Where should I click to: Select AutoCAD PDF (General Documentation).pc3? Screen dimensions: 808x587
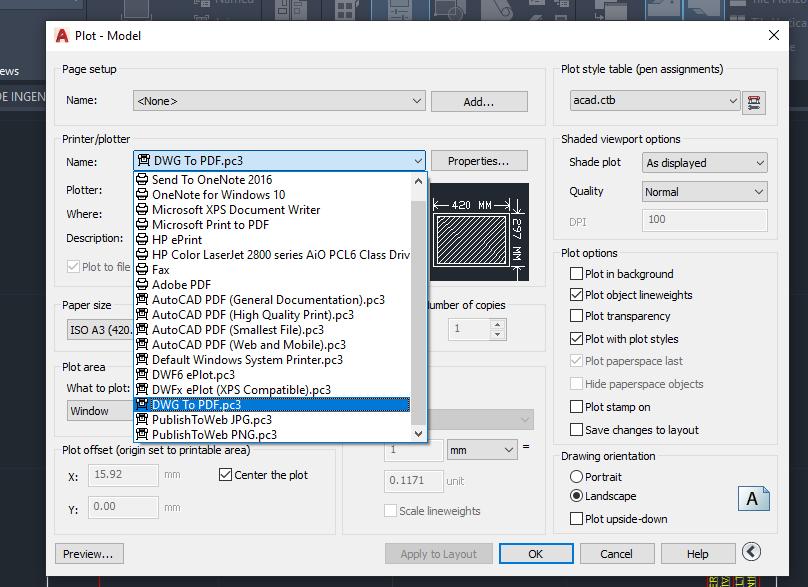[x=272, y=299]
